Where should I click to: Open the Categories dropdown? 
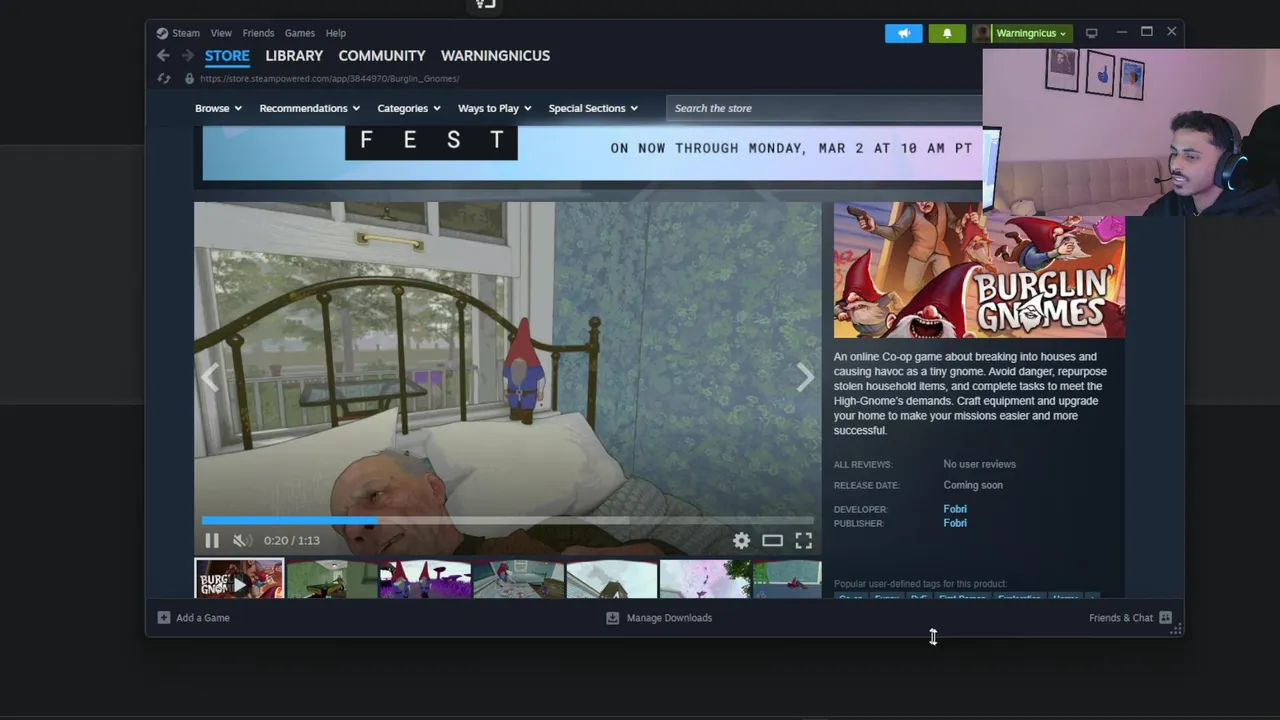pos(408,108)
